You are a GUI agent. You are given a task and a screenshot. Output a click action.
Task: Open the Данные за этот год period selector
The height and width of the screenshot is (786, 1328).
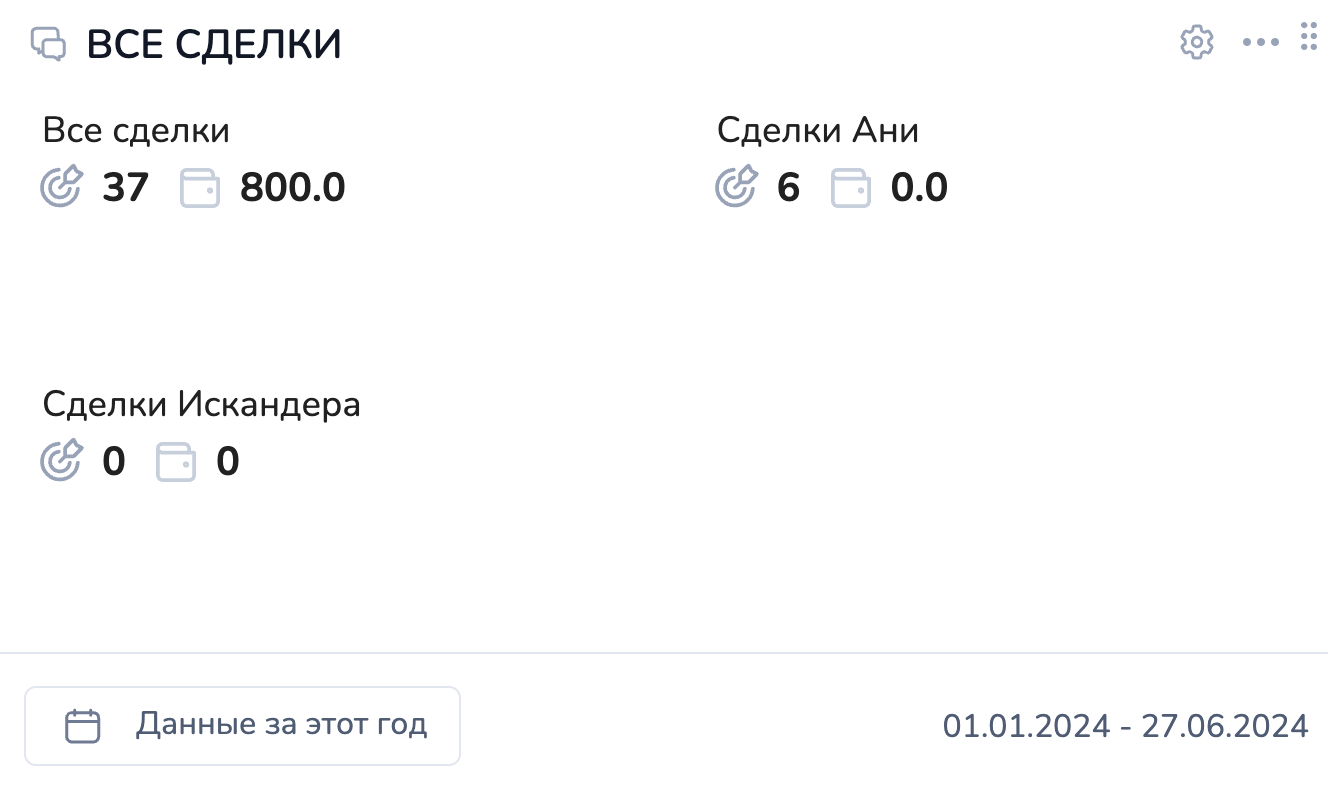click(x=242, y=725)
